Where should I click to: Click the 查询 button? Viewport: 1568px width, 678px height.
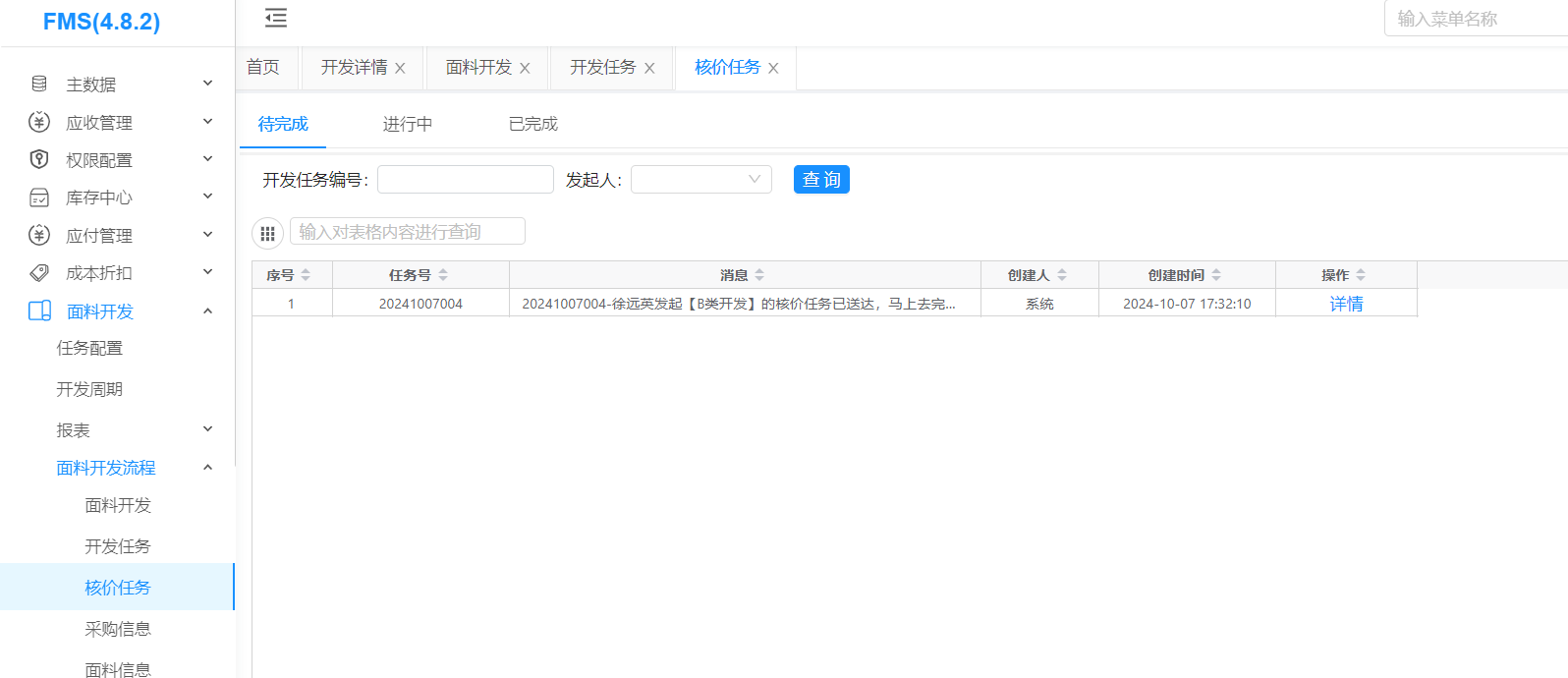[x=821, y=179]
